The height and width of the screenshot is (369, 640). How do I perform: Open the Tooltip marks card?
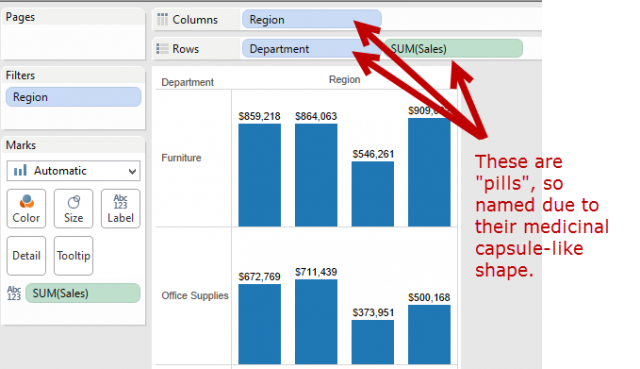coord(73,256)
